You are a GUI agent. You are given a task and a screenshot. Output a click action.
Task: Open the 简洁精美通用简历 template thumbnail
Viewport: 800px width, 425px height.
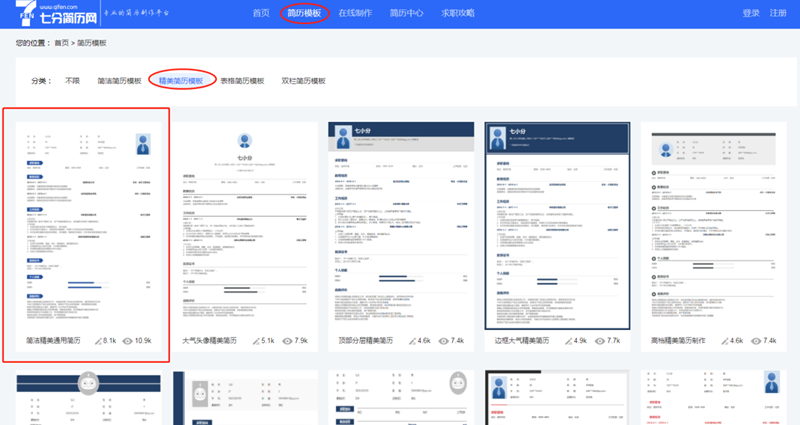click(89, 226)
